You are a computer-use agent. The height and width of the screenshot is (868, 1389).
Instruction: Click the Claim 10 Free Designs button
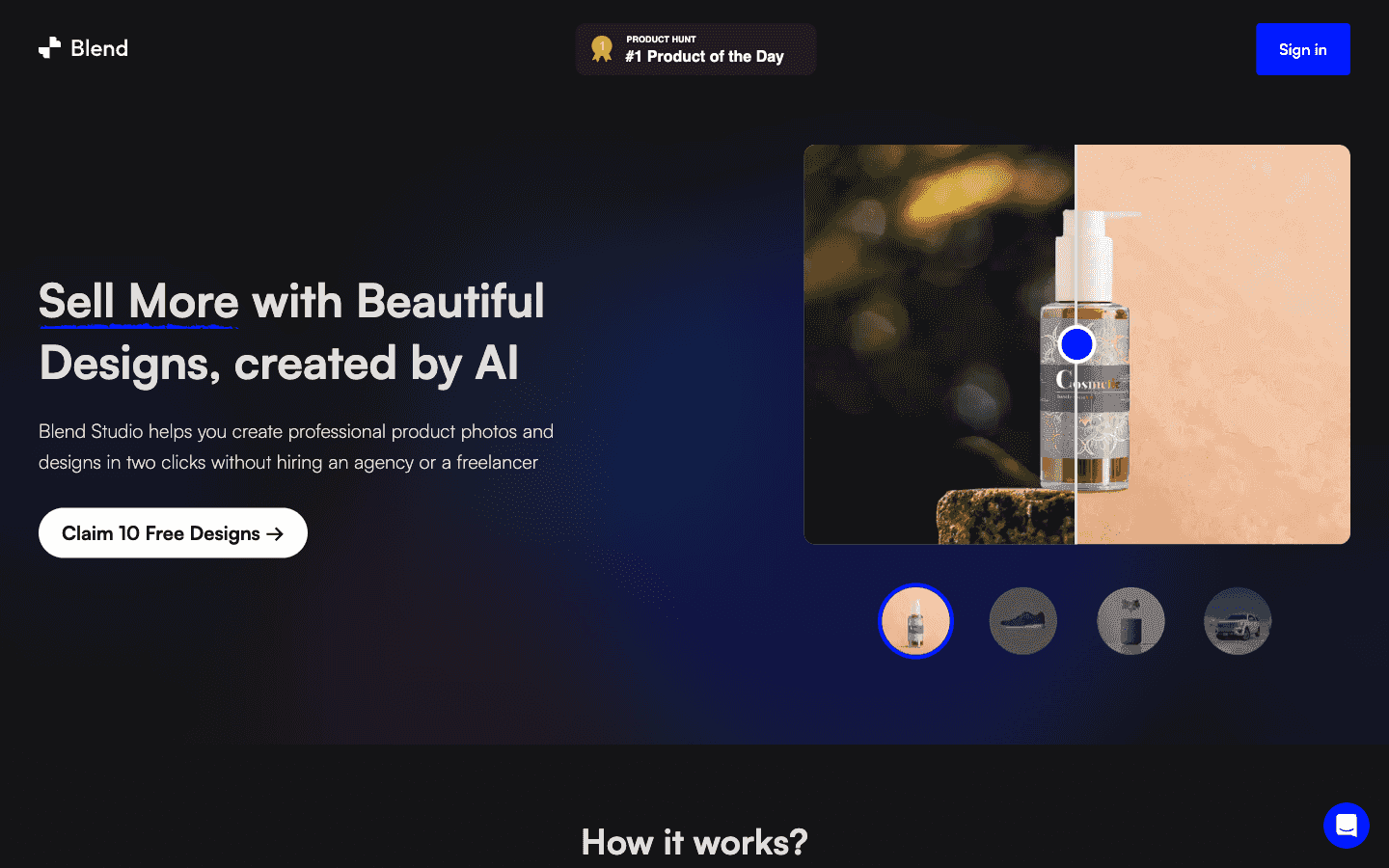point(173,533)
